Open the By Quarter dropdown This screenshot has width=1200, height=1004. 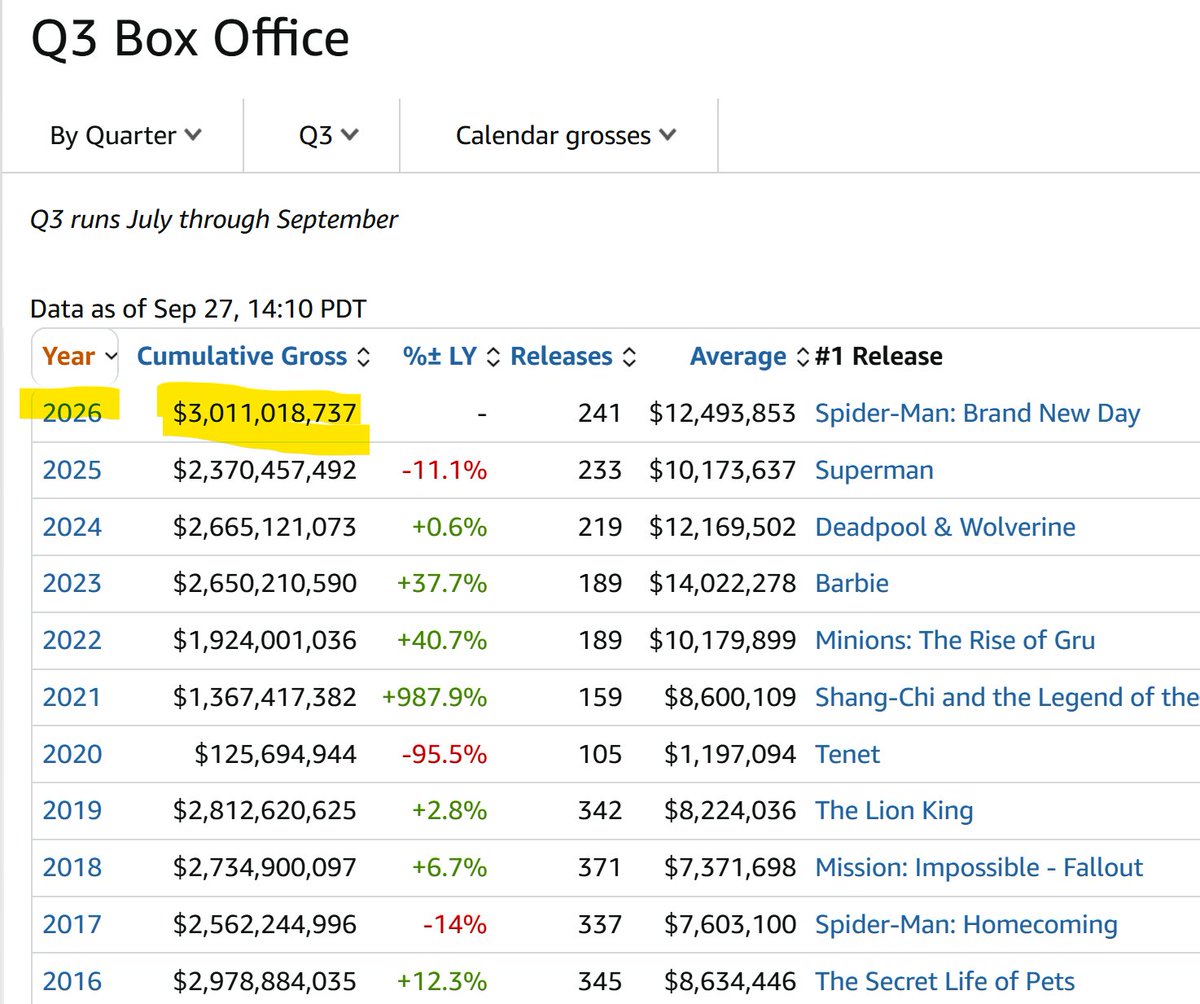(x=126, y=135)
